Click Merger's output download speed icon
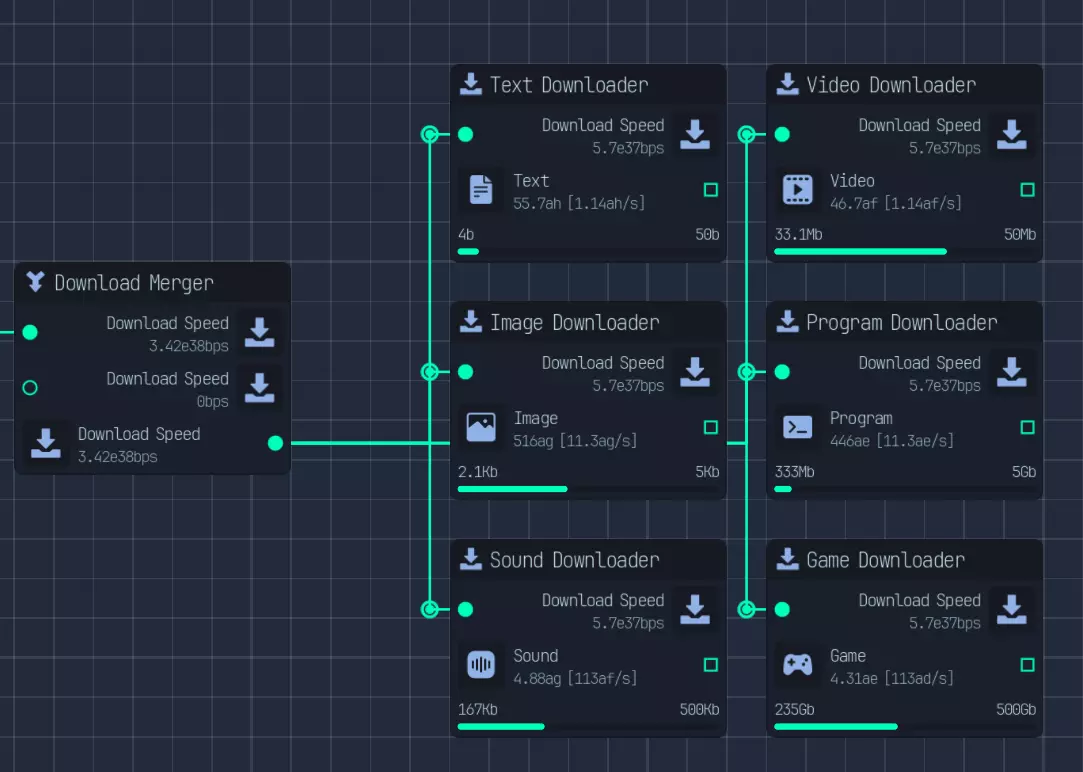1083x772 pixels. point(46,443)
